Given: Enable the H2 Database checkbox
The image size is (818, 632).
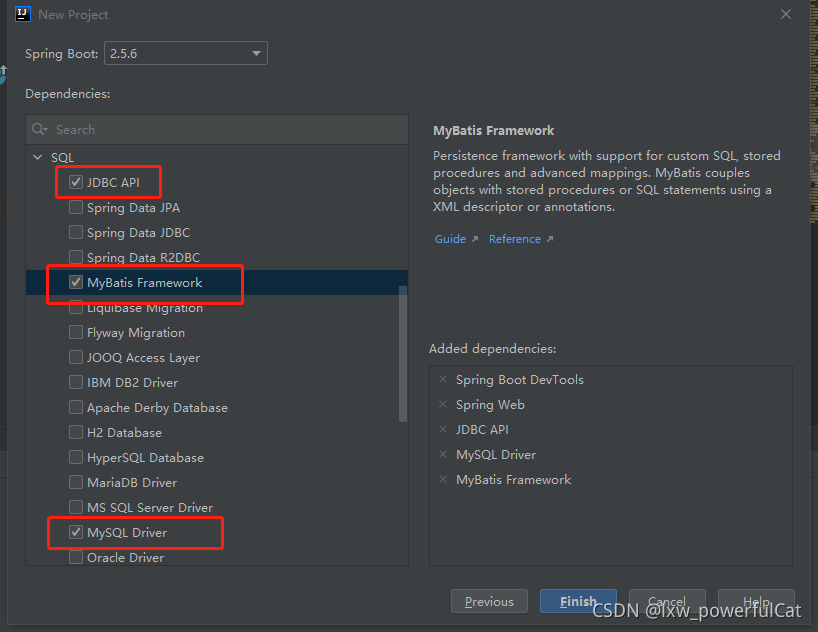Looking at the screenshot, I should [76, 433].
